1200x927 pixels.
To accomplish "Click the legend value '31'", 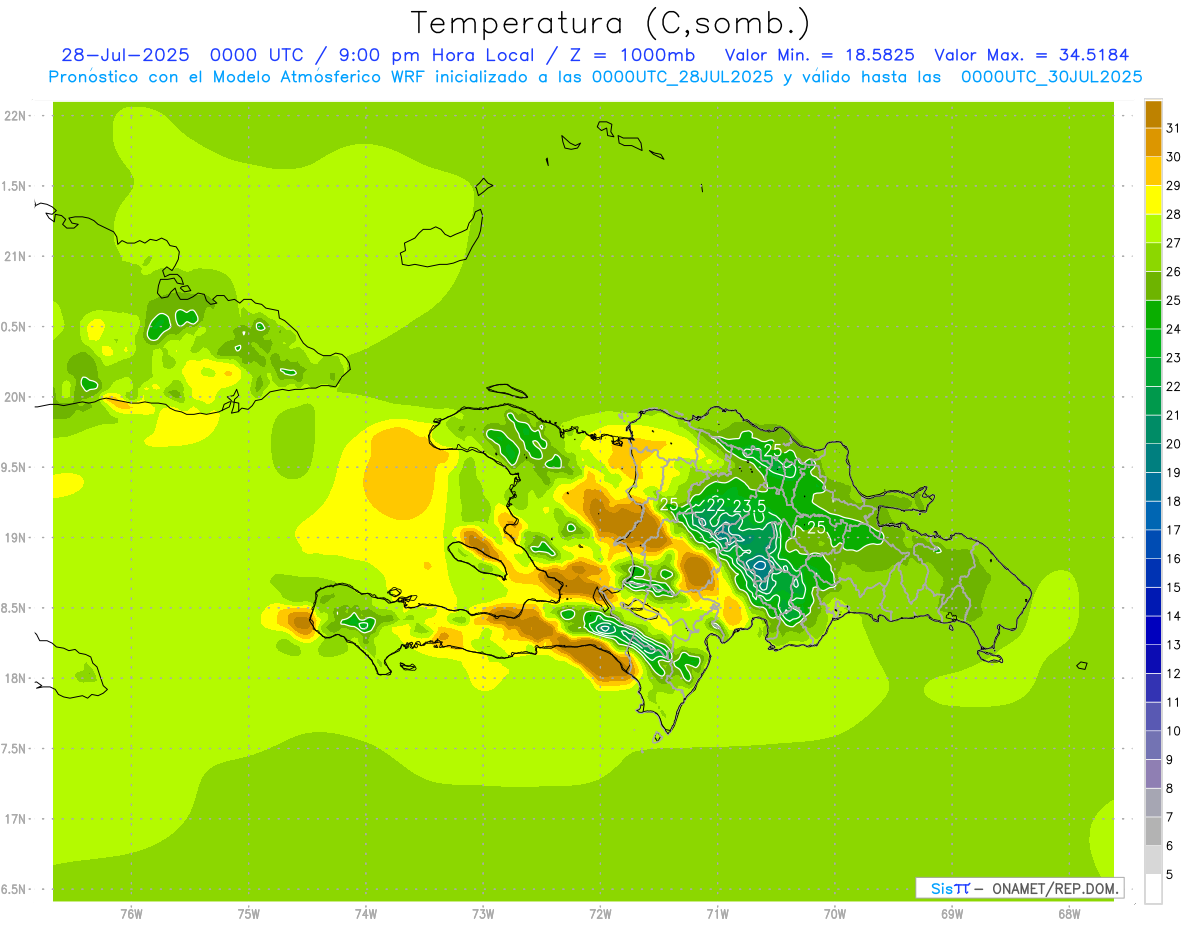I will coord(1173,128).
